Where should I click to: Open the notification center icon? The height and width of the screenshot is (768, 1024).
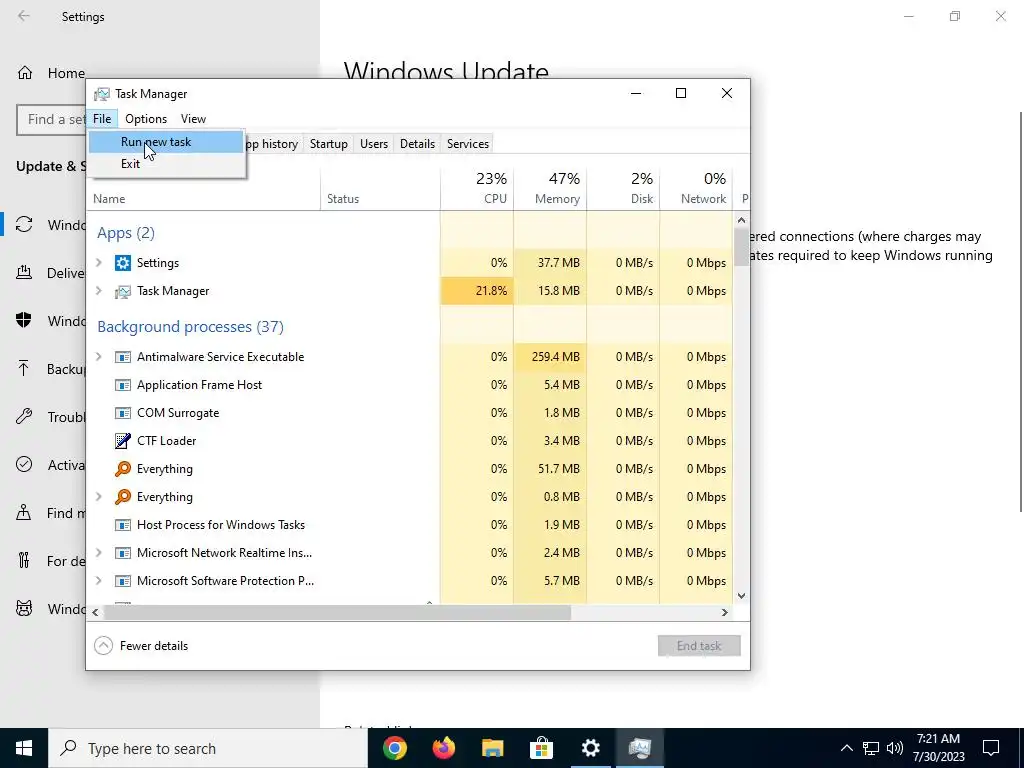pyautogui.click(x=991, y=748)
